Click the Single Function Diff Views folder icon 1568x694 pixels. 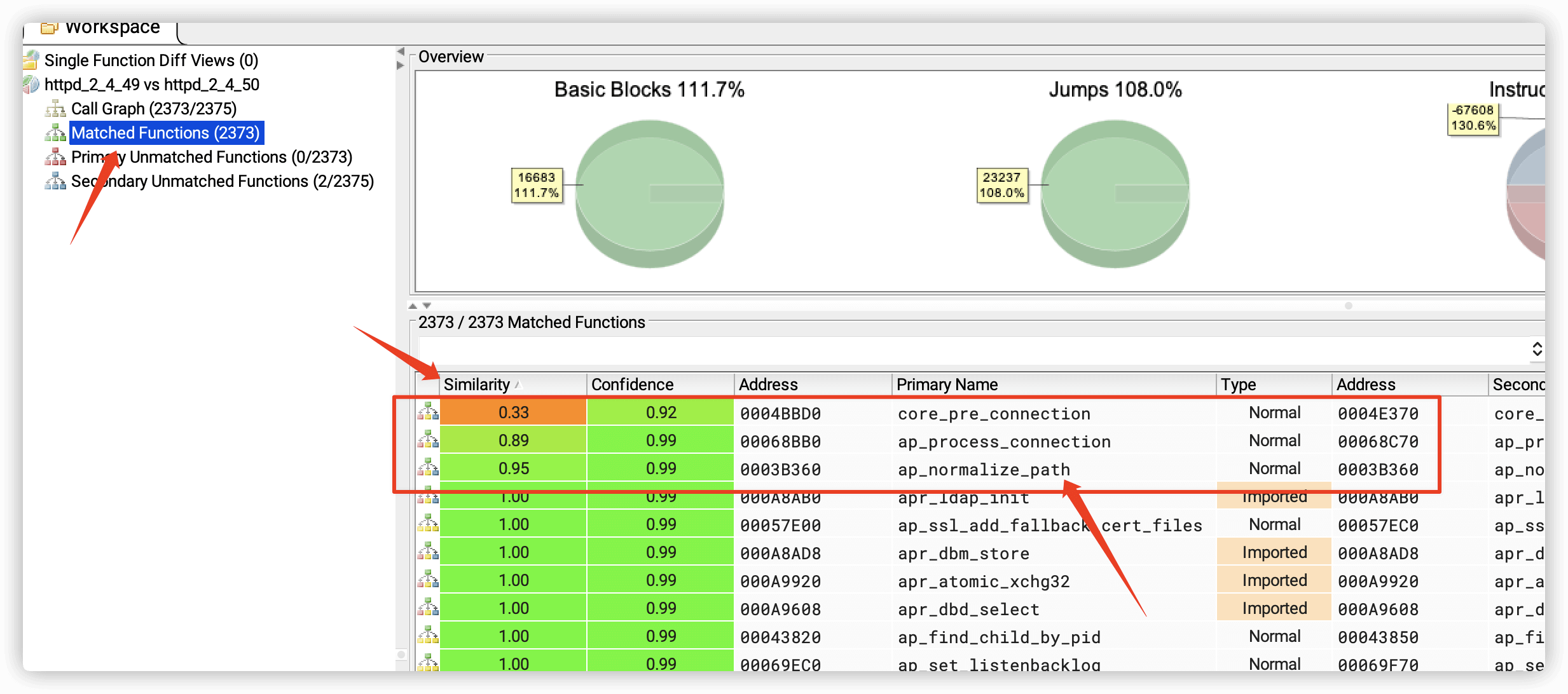point(31,60)
